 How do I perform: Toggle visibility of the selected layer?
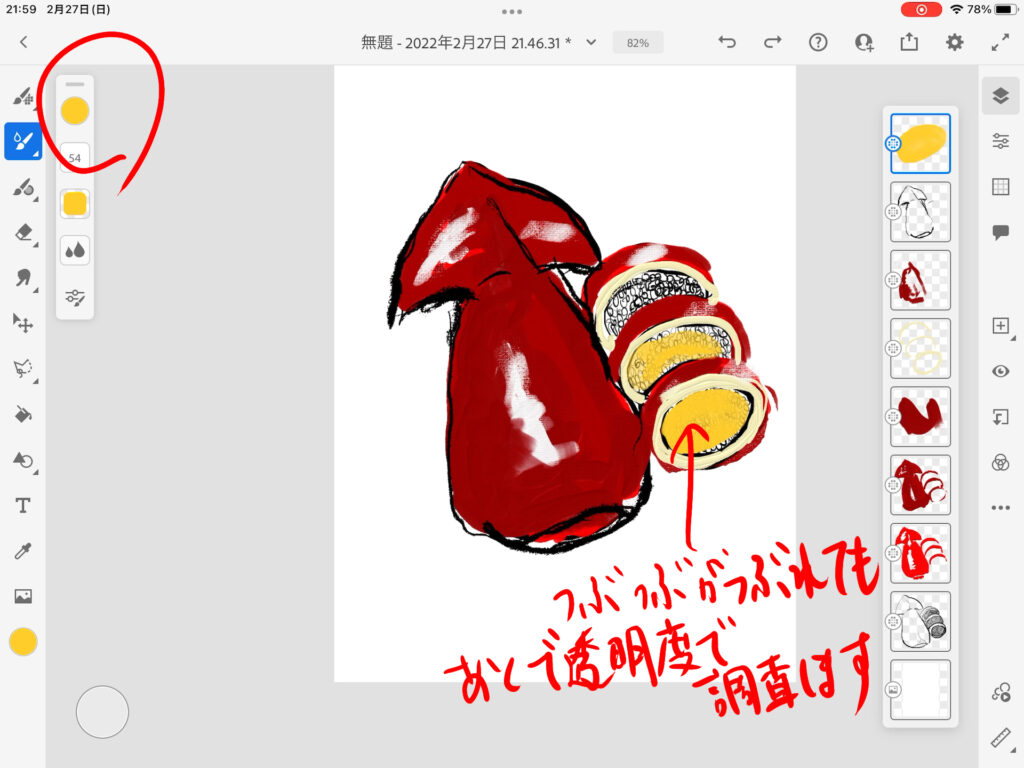pos(1000,371)
